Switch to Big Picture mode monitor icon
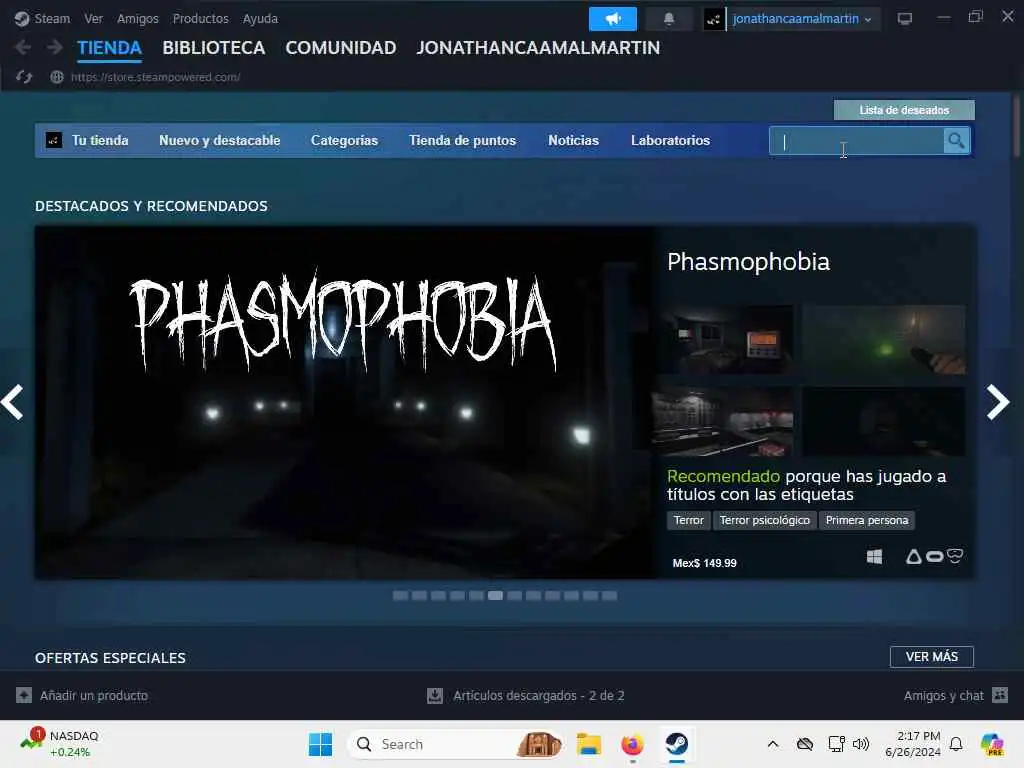 click(x=904, y=19)
